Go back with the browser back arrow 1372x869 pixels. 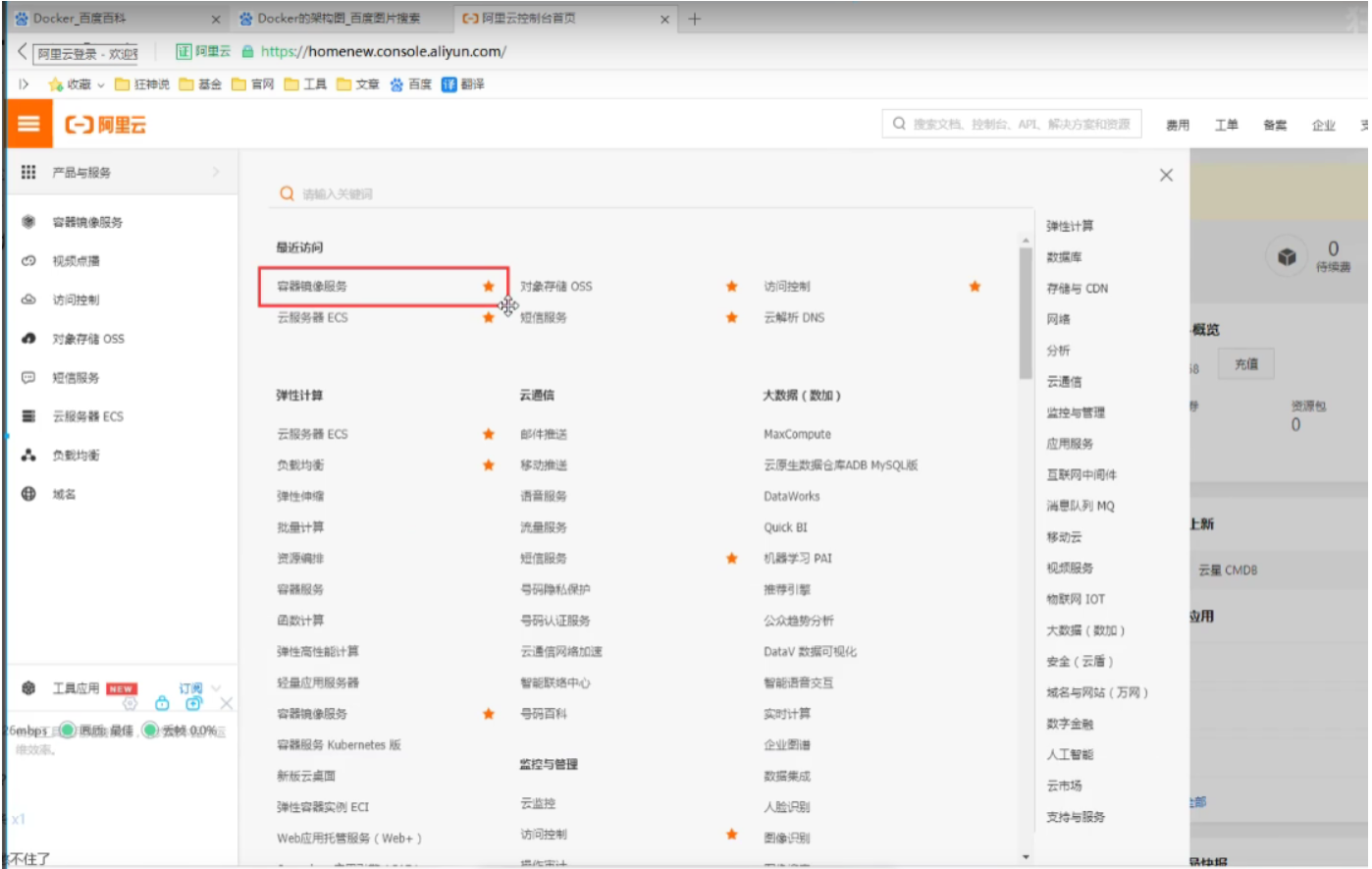[x=22, y=51]
